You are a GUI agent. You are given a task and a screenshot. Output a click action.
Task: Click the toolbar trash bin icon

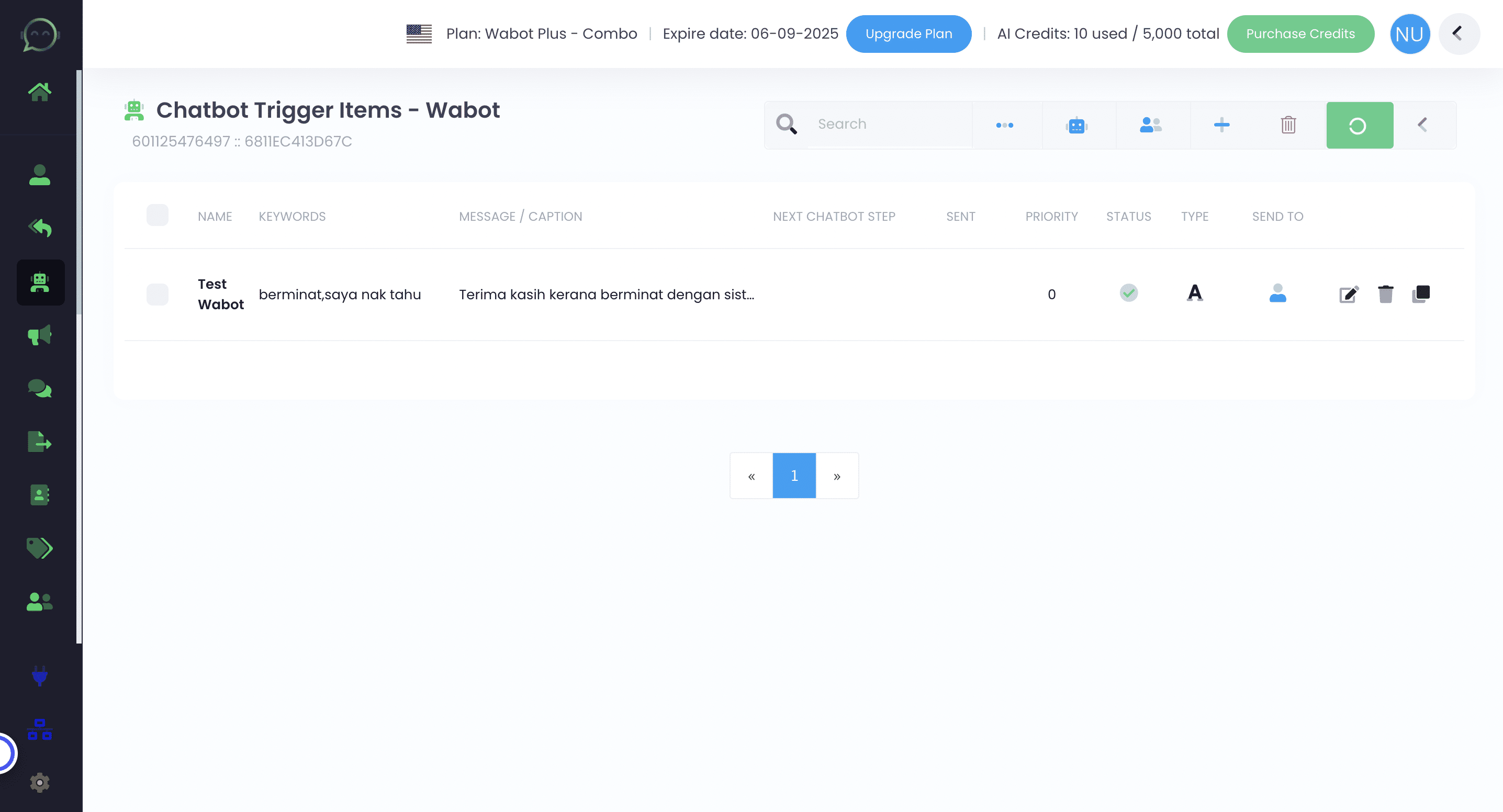[x=1288, y=125]
